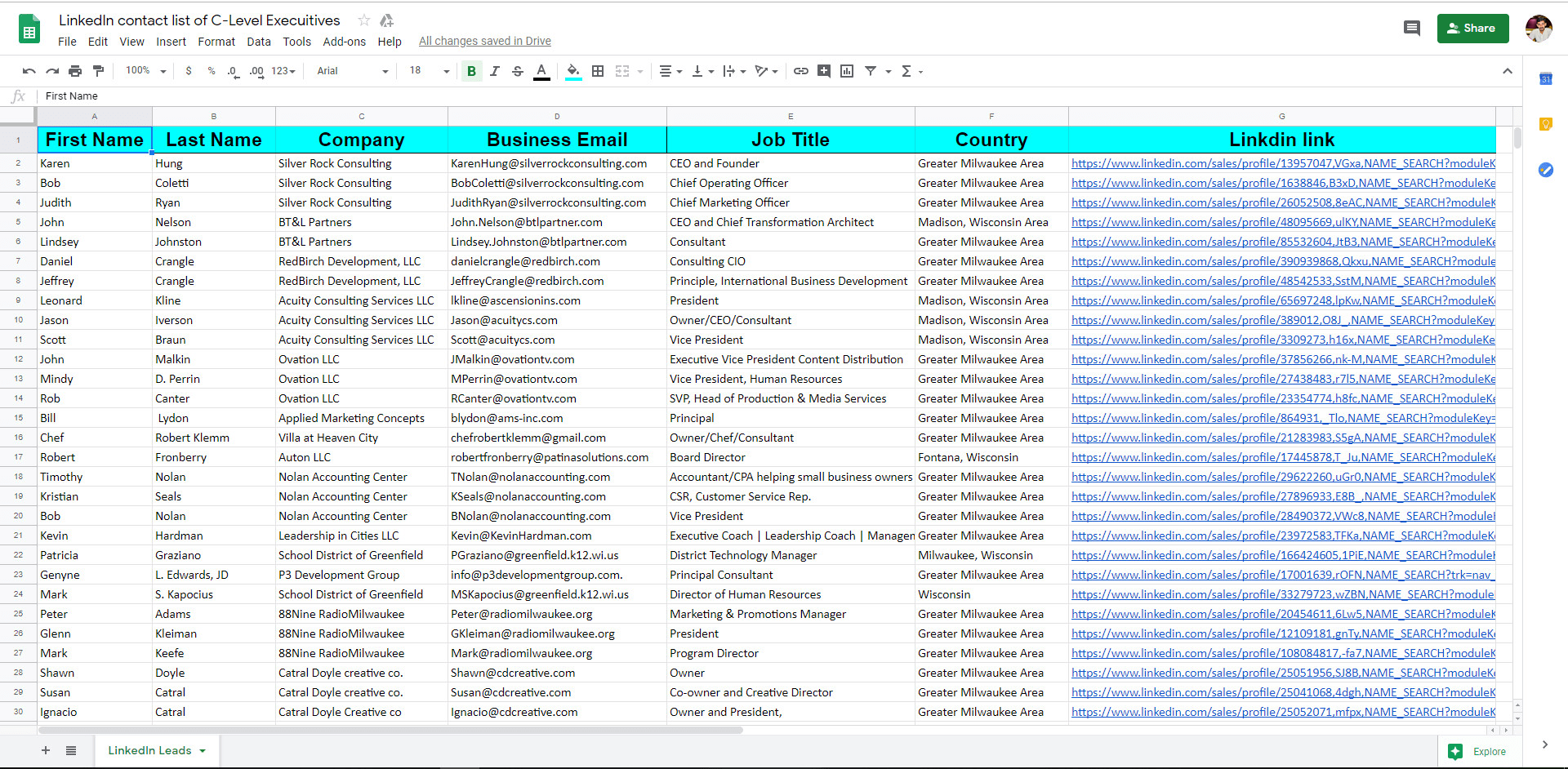
Task: Toggle Strikethrough formatting
Action: point(518,72)
